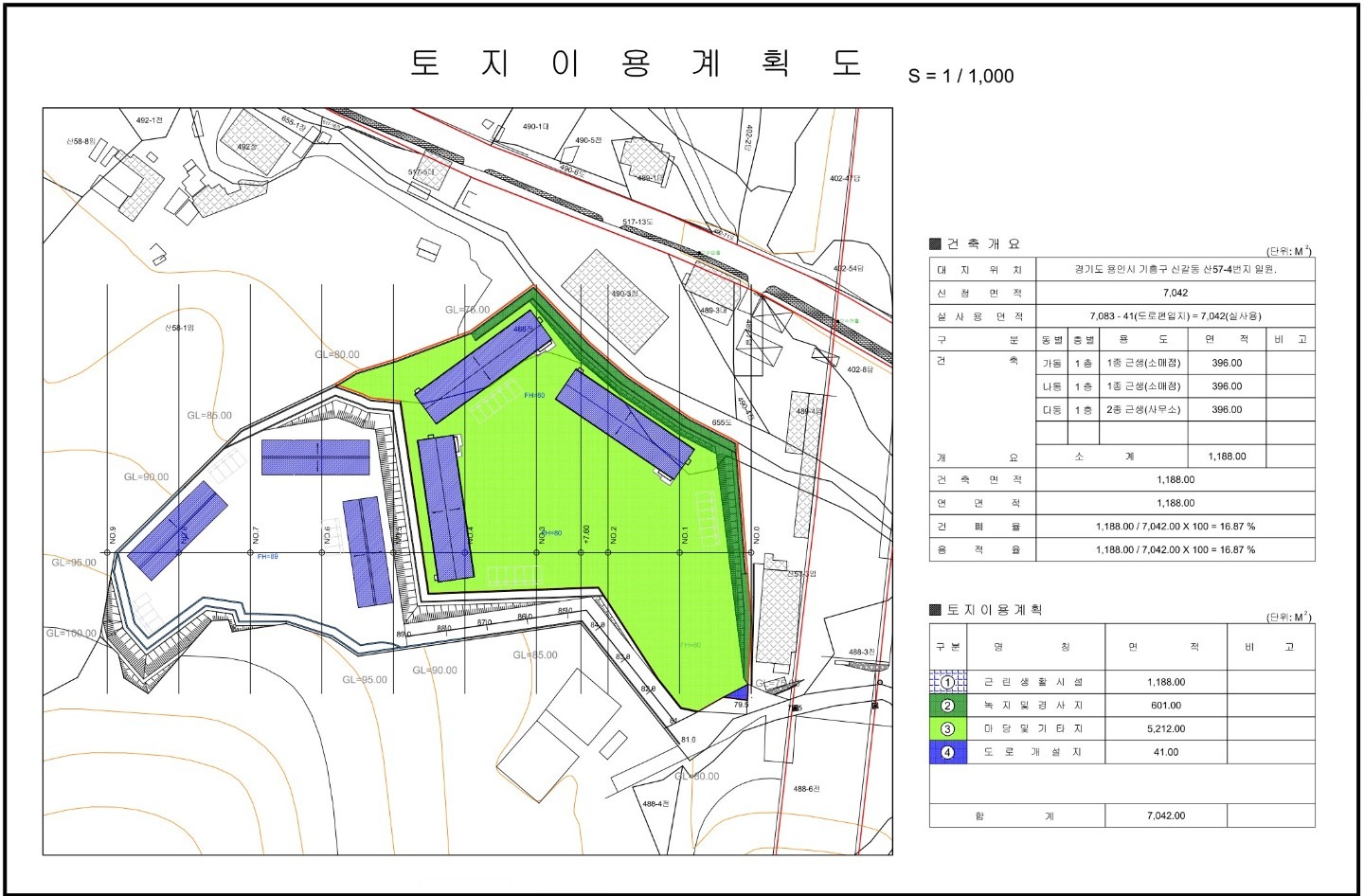Select the survey station marker NO.7

tap(256, 536)
